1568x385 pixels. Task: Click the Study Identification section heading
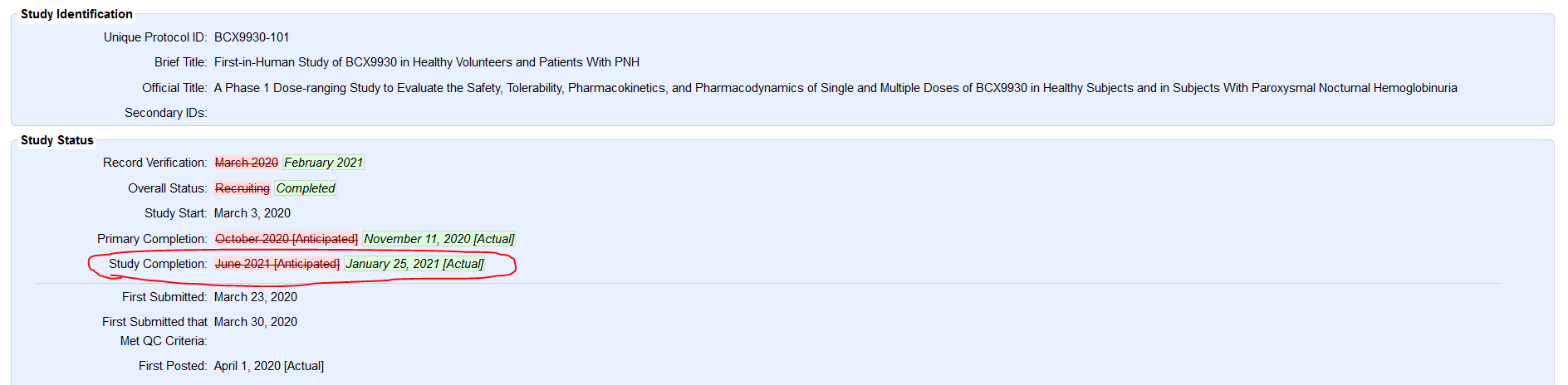click(76, 14)
